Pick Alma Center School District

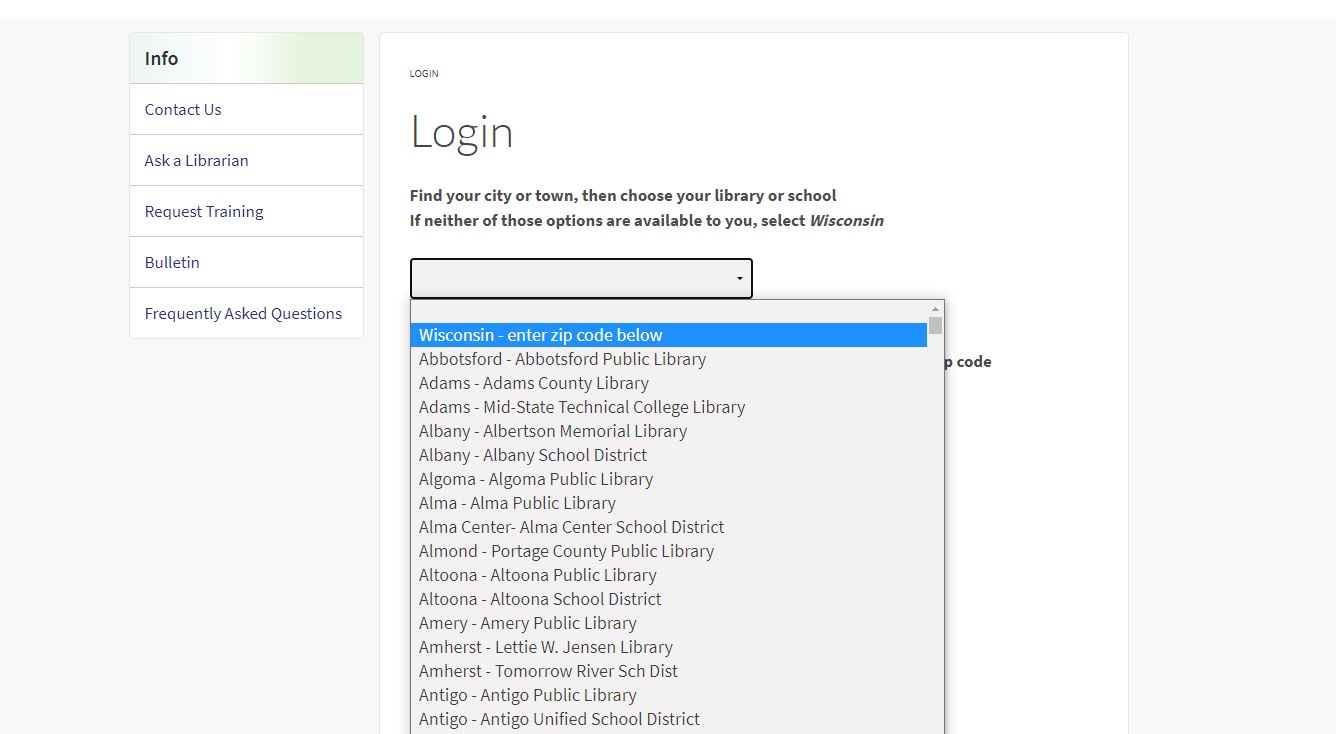[x=571, y=527]
